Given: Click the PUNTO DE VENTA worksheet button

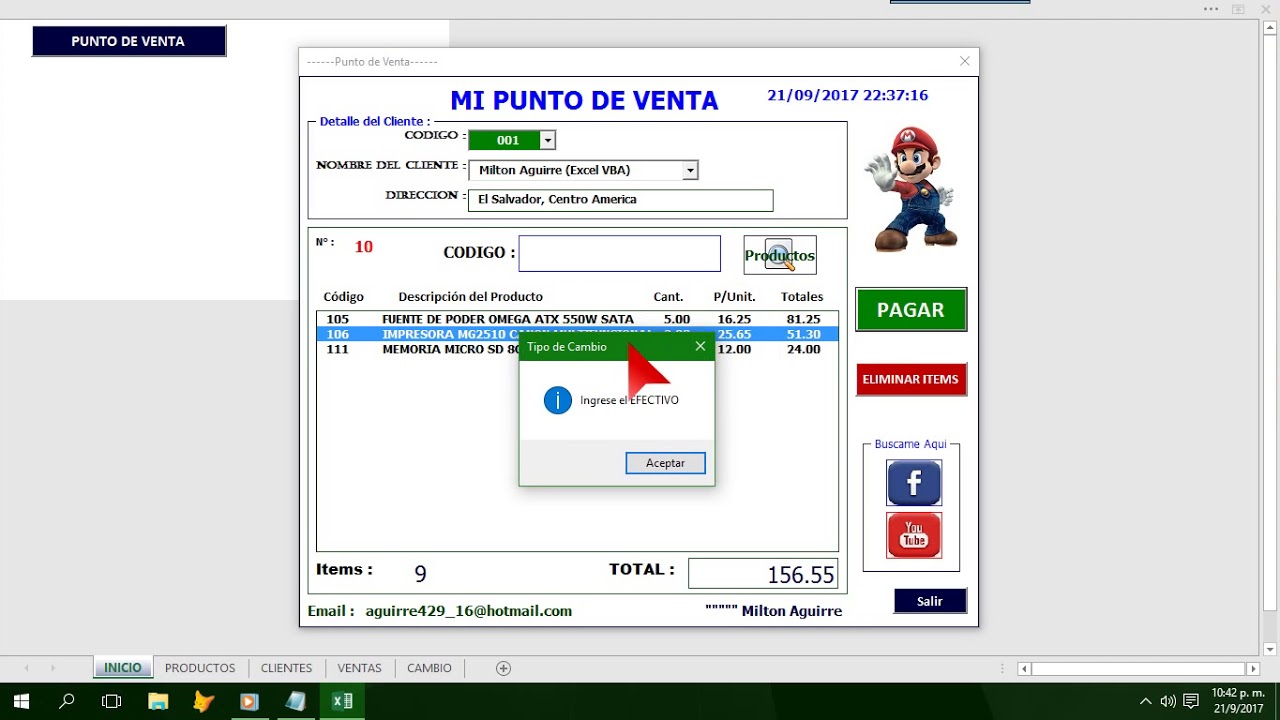Looking at the screenshot, I should 128,41.
